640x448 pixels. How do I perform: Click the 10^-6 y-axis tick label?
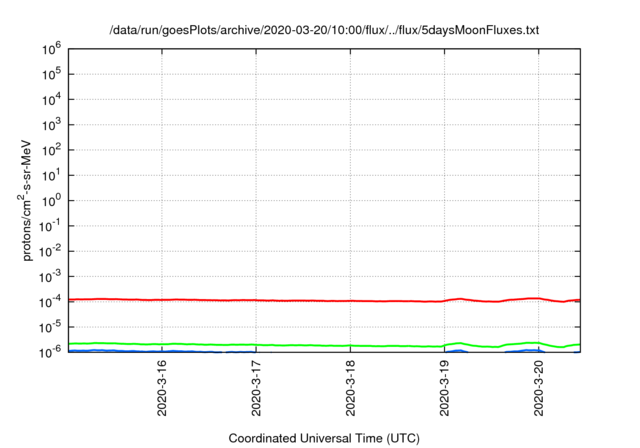point(50,352)
